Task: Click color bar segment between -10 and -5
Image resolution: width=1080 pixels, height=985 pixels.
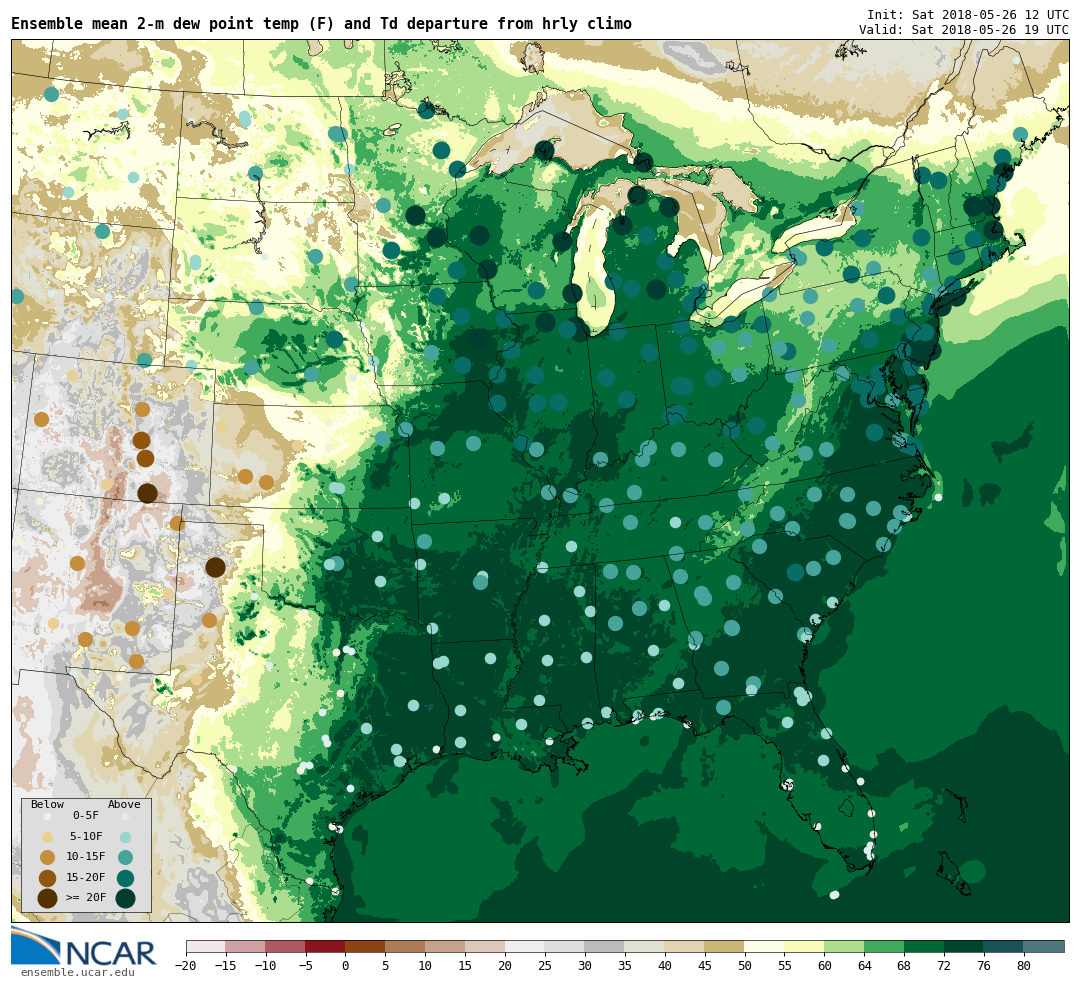Action: pyautogui.click(x=286, y=946)
